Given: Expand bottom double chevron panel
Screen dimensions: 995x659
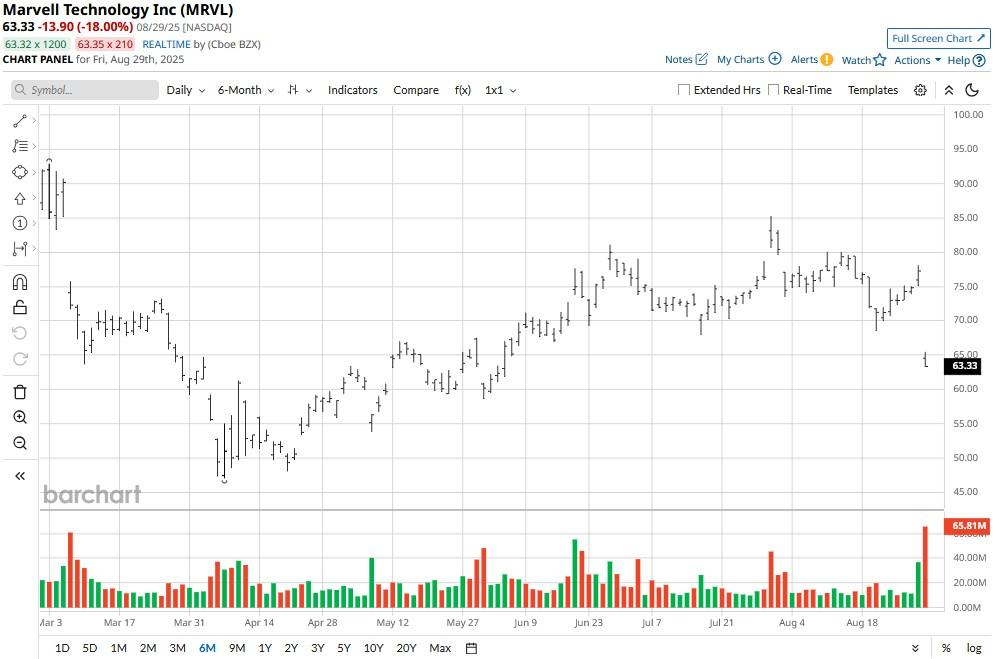Looking at the screenshot, I should 915,648.
